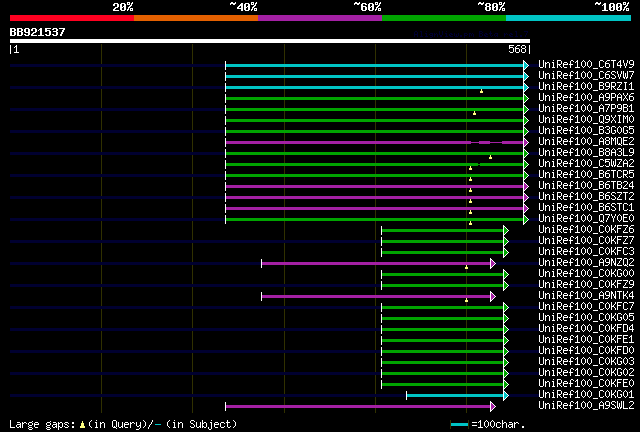This screenshot has width=640, height=432.
Task: Open hit UniRef100_A7P9B1
Action: [586, 109]
